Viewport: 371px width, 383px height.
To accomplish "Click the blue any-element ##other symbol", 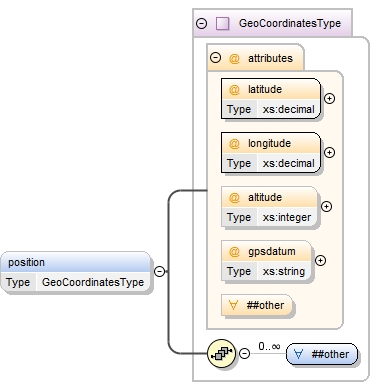I will coord(299,354).
